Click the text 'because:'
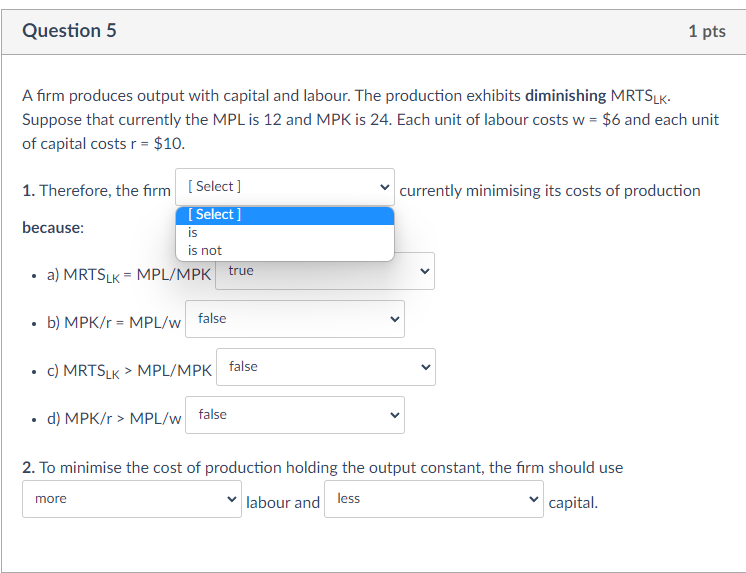Viewport: 746px width, 573px height. click(x=53, y=227)
